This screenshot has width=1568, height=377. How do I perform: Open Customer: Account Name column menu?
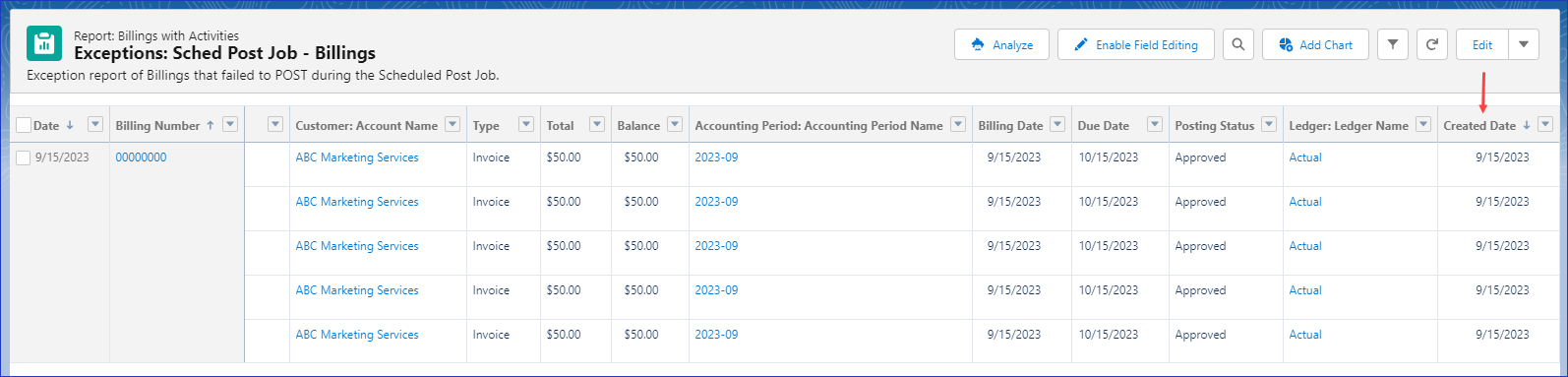(x=452, y=124)
